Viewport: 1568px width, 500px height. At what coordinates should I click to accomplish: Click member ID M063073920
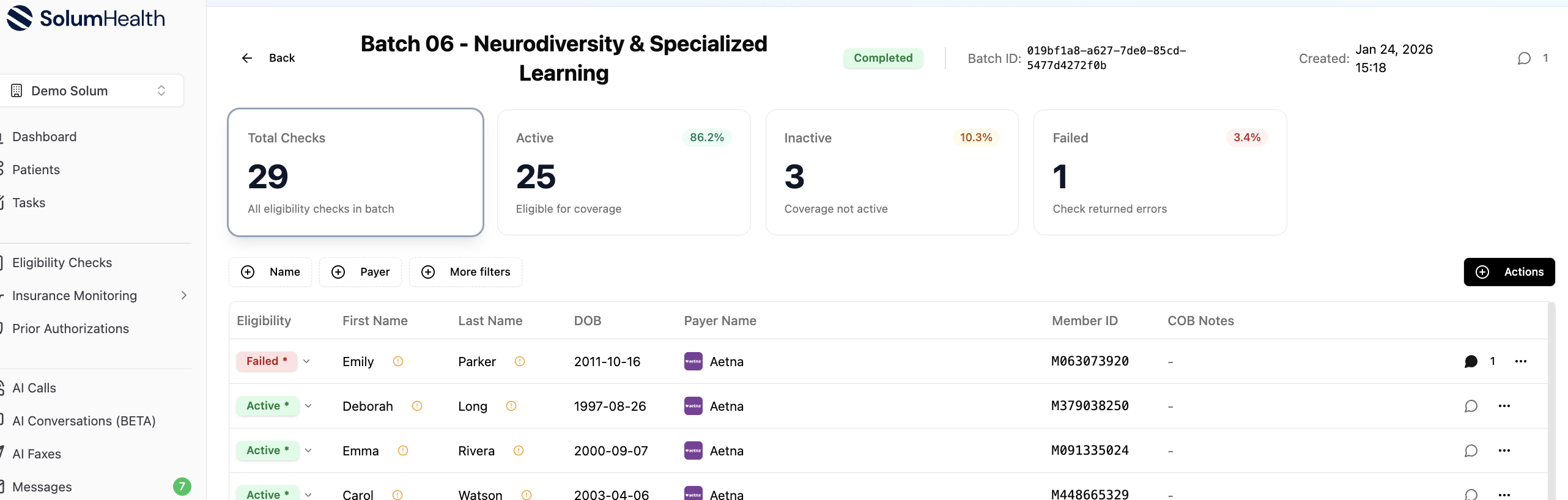coord(1090,361)
